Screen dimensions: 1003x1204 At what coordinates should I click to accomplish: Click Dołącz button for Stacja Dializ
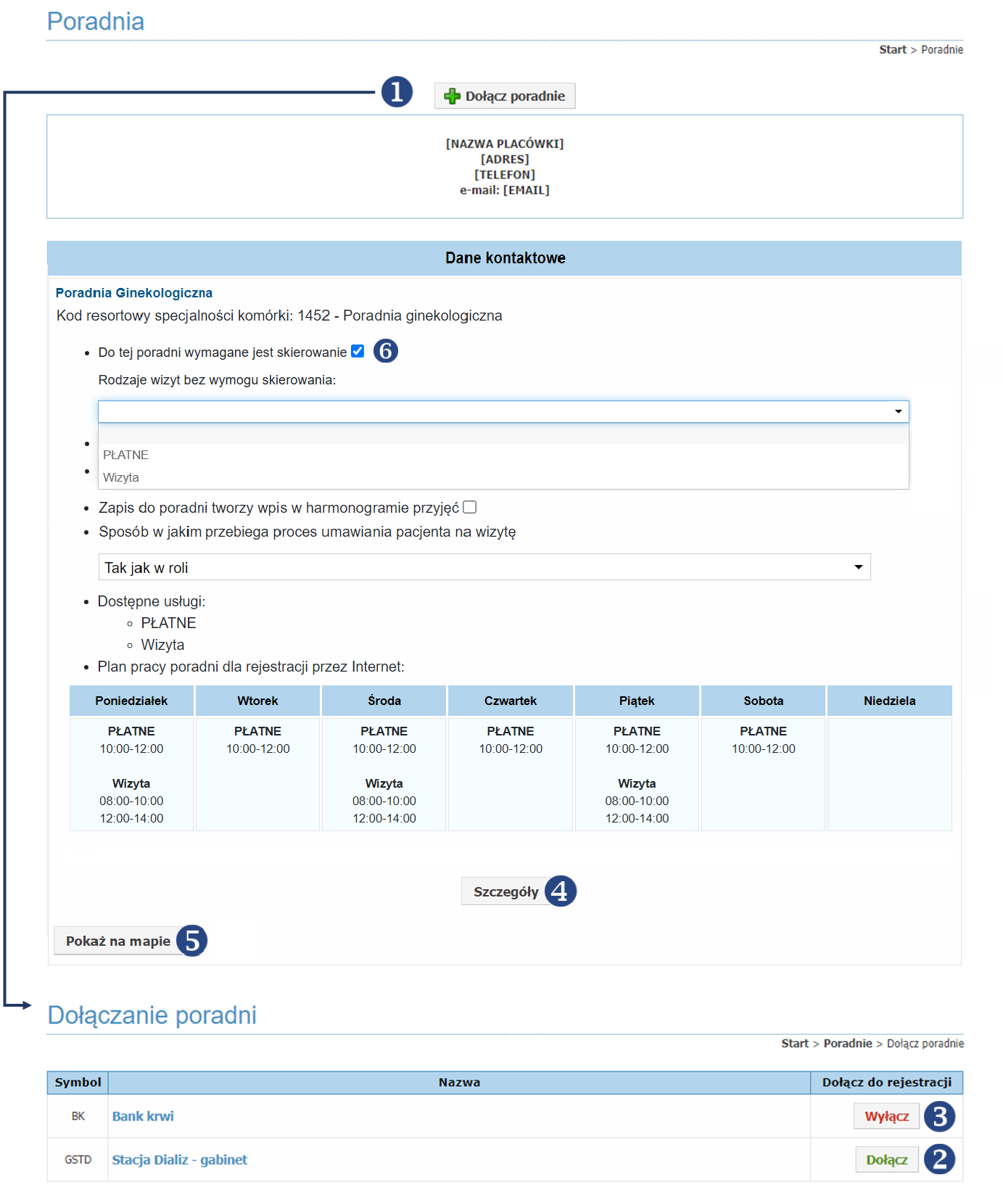pyautogui.click(x=886, y=1160)
